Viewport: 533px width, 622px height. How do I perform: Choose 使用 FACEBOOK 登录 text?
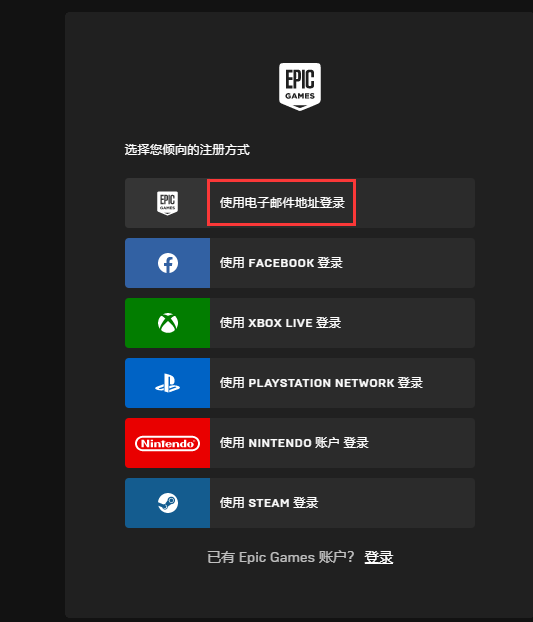pos(281,263)
